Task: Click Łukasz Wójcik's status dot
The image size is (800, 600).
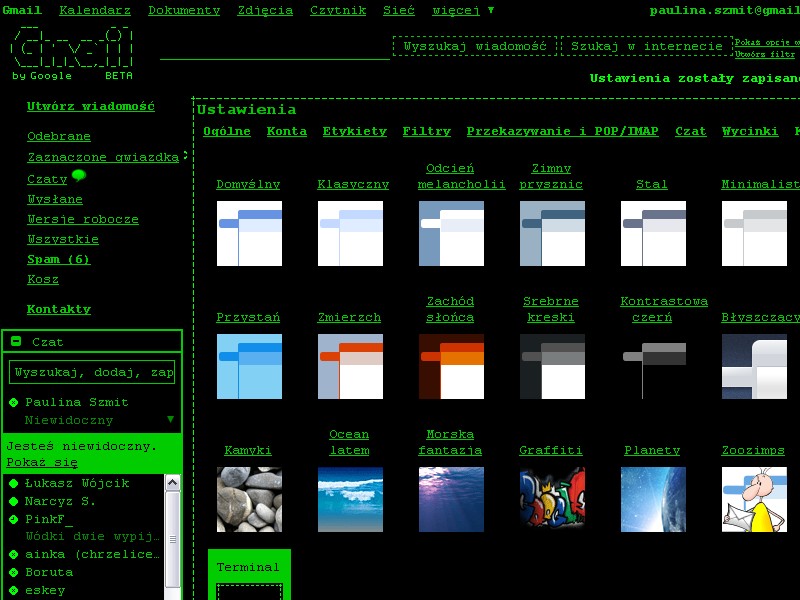Action: (x=14, y=484)
